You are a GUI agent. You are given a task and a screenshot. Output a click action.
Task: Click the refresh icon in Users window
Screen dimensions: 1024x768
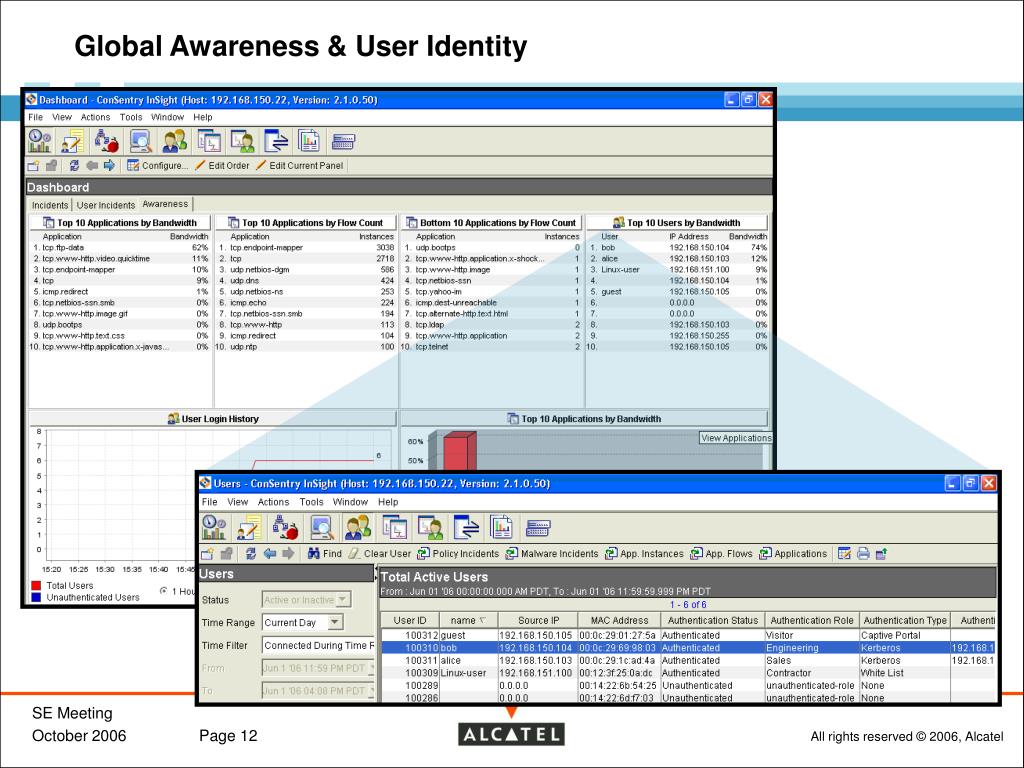click(250, 554)
